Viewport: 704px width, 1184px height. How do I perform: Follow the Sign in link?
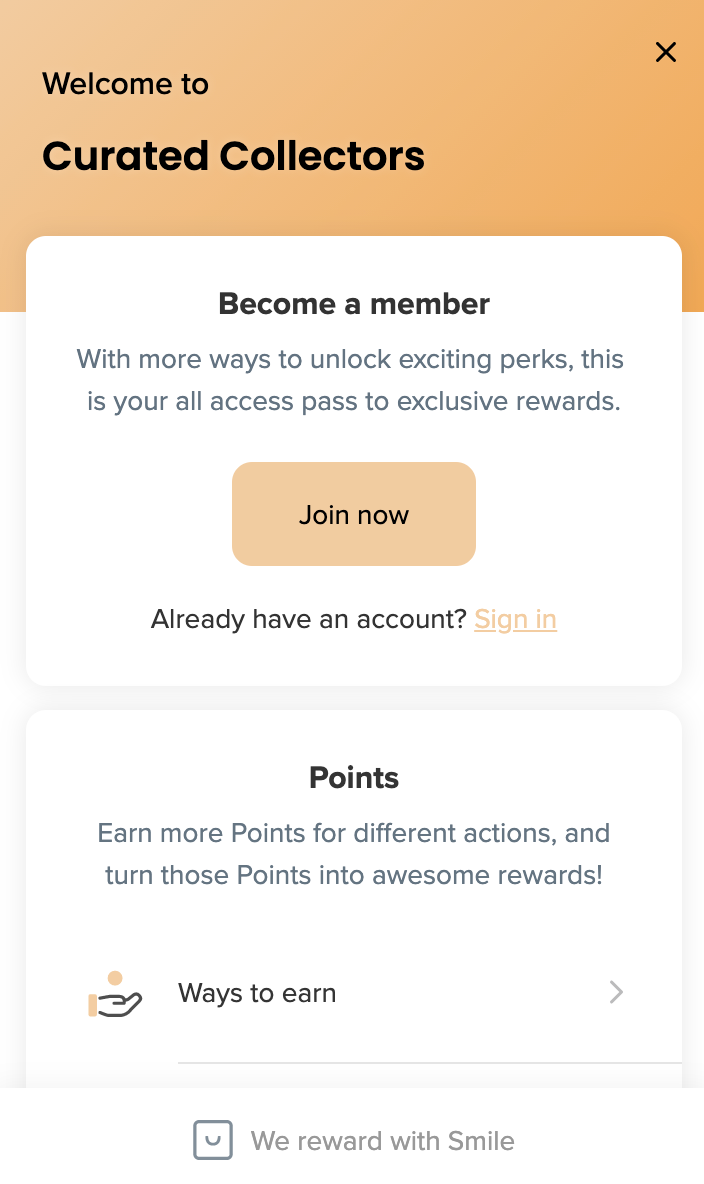515,619
